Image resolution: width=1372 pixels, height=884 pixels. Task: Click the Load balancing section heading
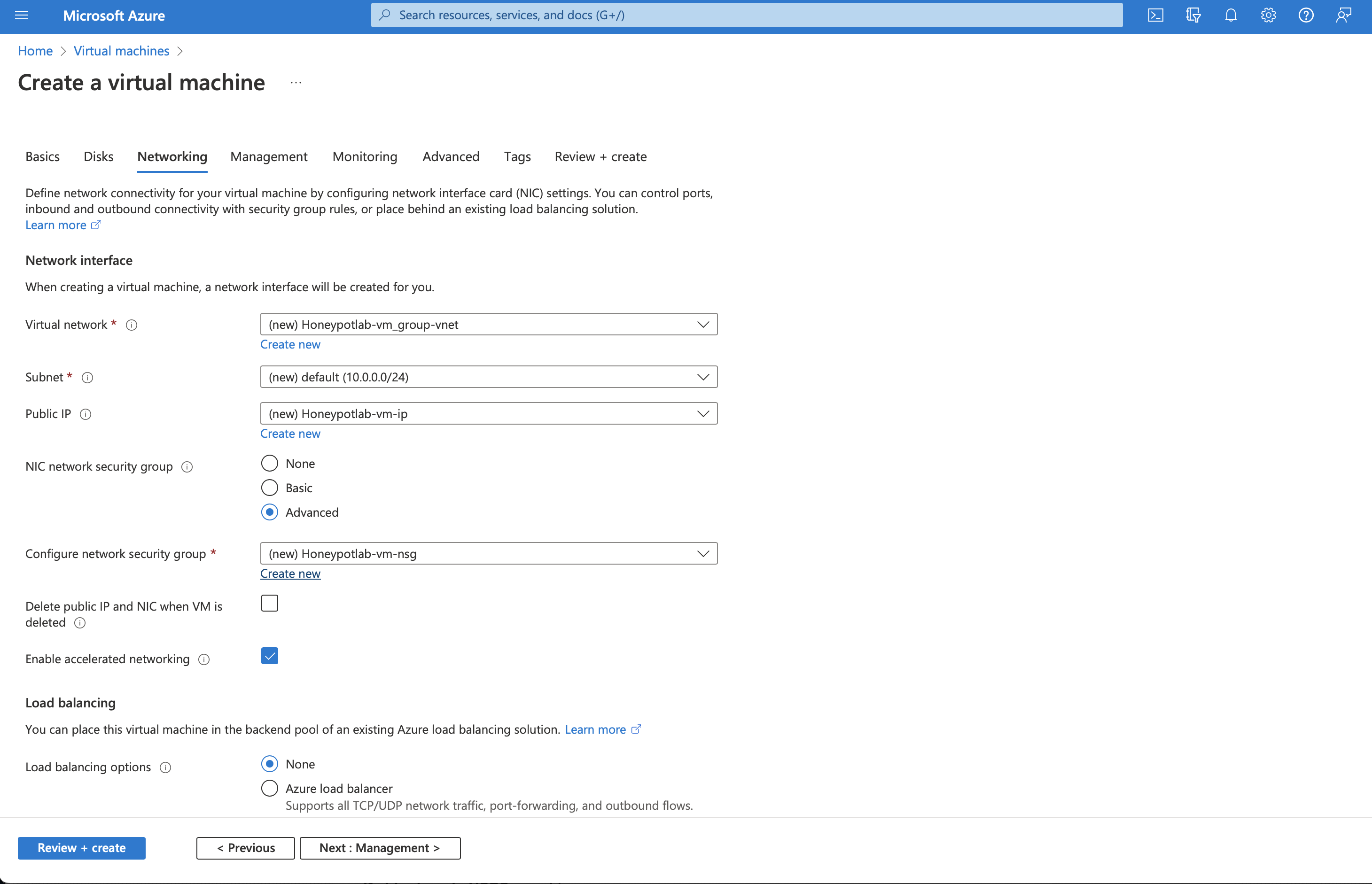(x=70, y=703)
